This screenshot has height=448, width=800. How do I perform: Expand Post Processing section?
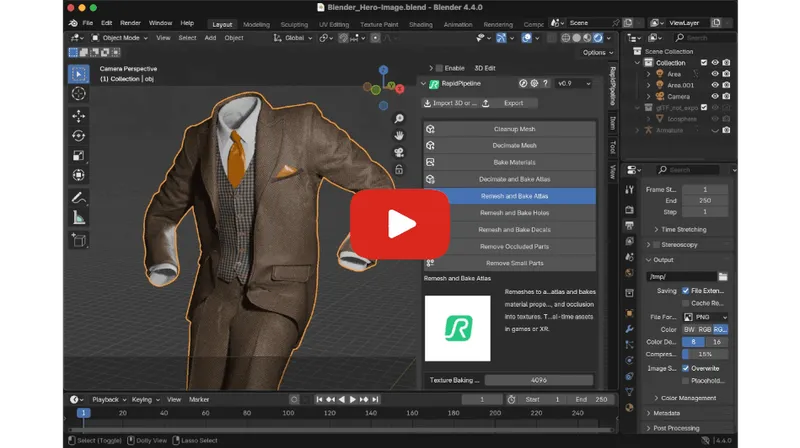(x=673, y=429)
